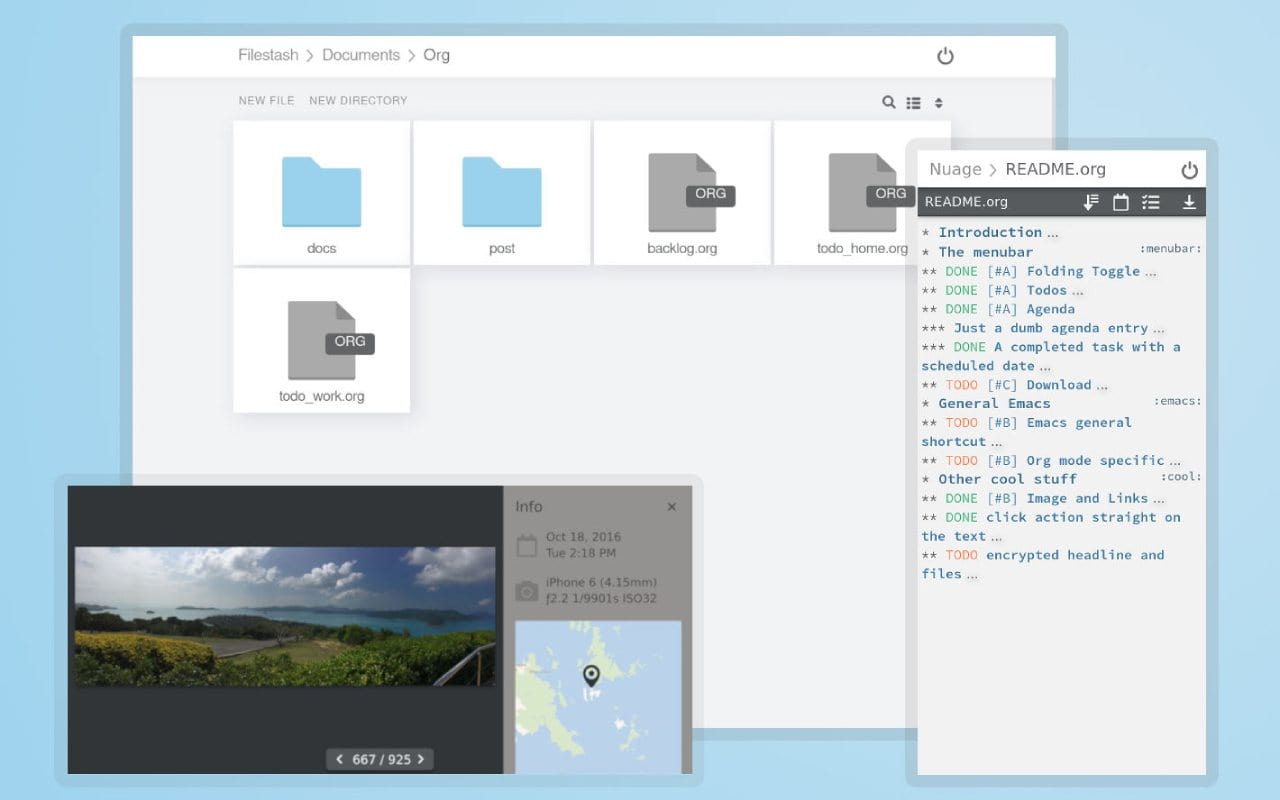This screenshot has width=1280, height=800.
Task: Toggle the DONE state of the Agenda task
Action: [960, 309]
